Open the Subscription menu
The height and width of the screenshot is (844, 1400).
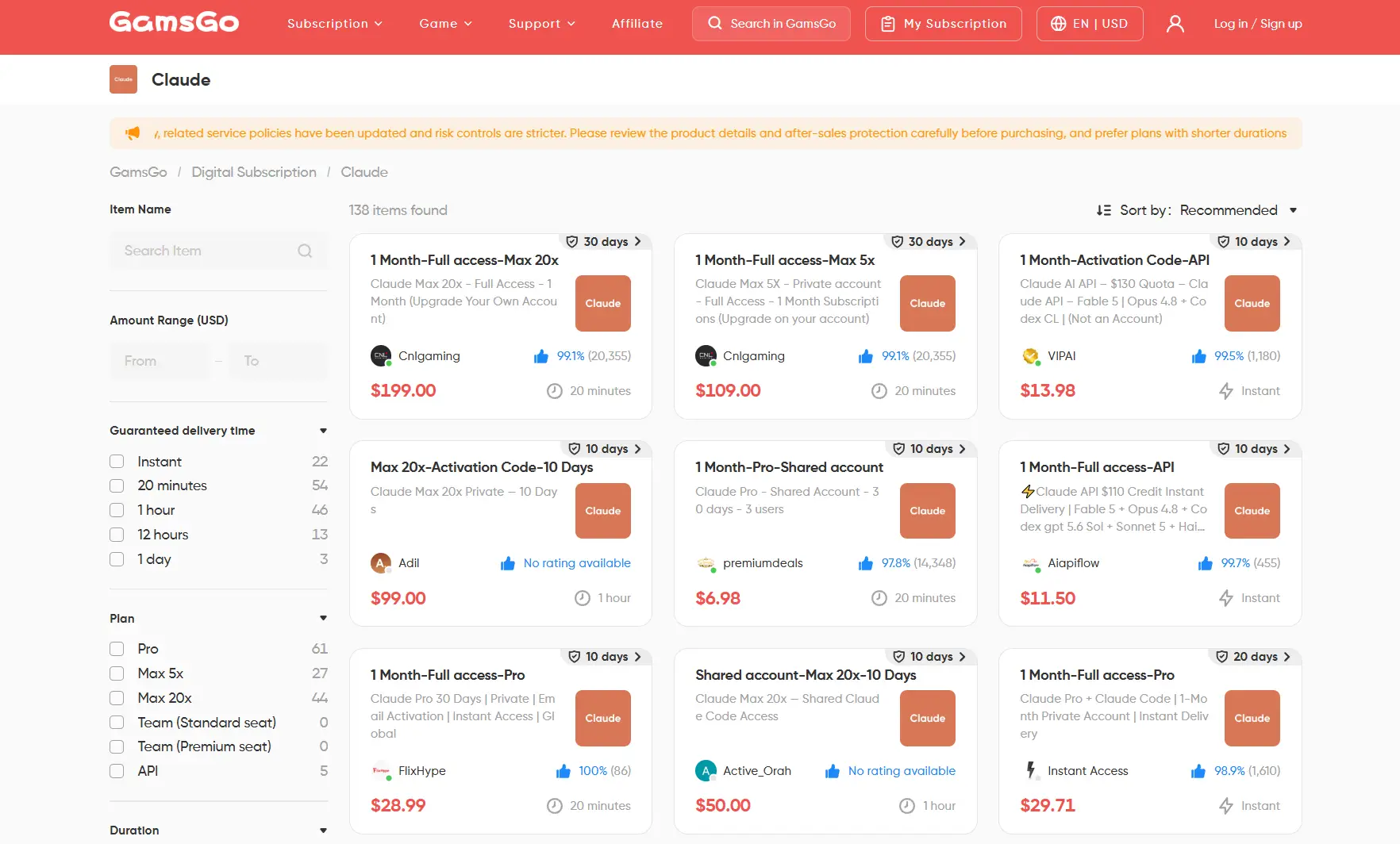coord(335,24)
